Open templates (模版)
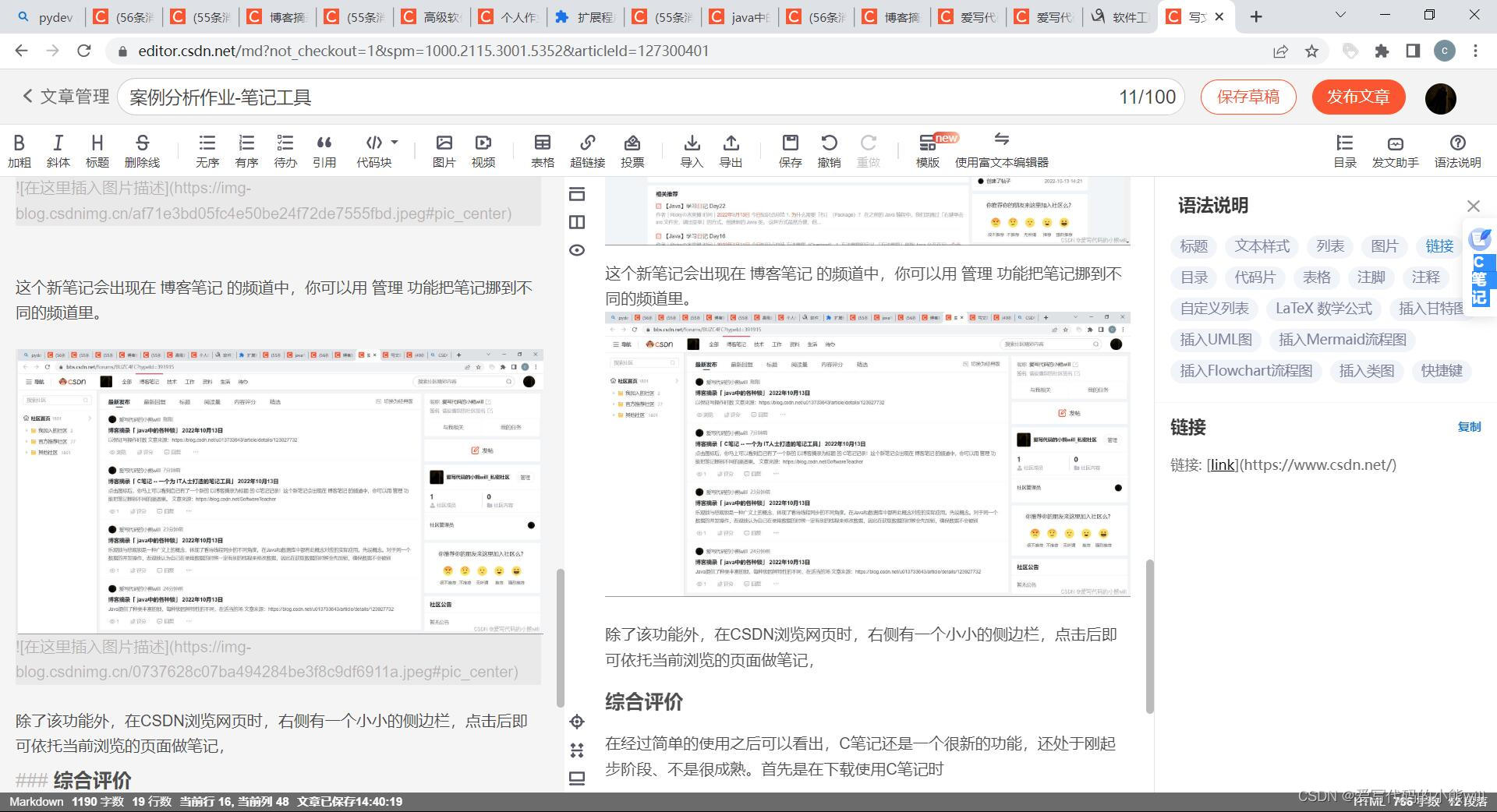The height and width of the screenshot is (812, 1497). point(928,150)
